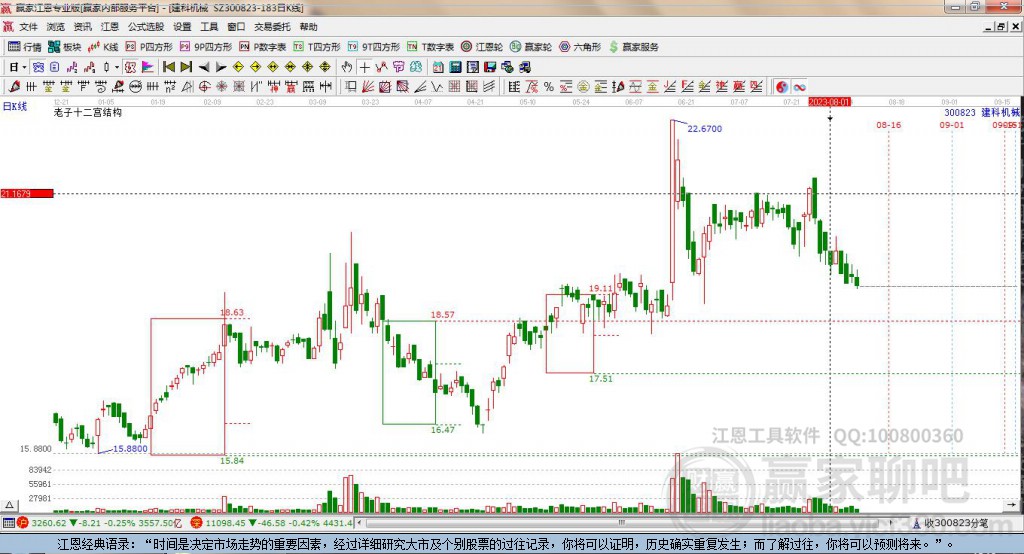
Task: Select the crosshair target circle tool
Action: point(204,86)
